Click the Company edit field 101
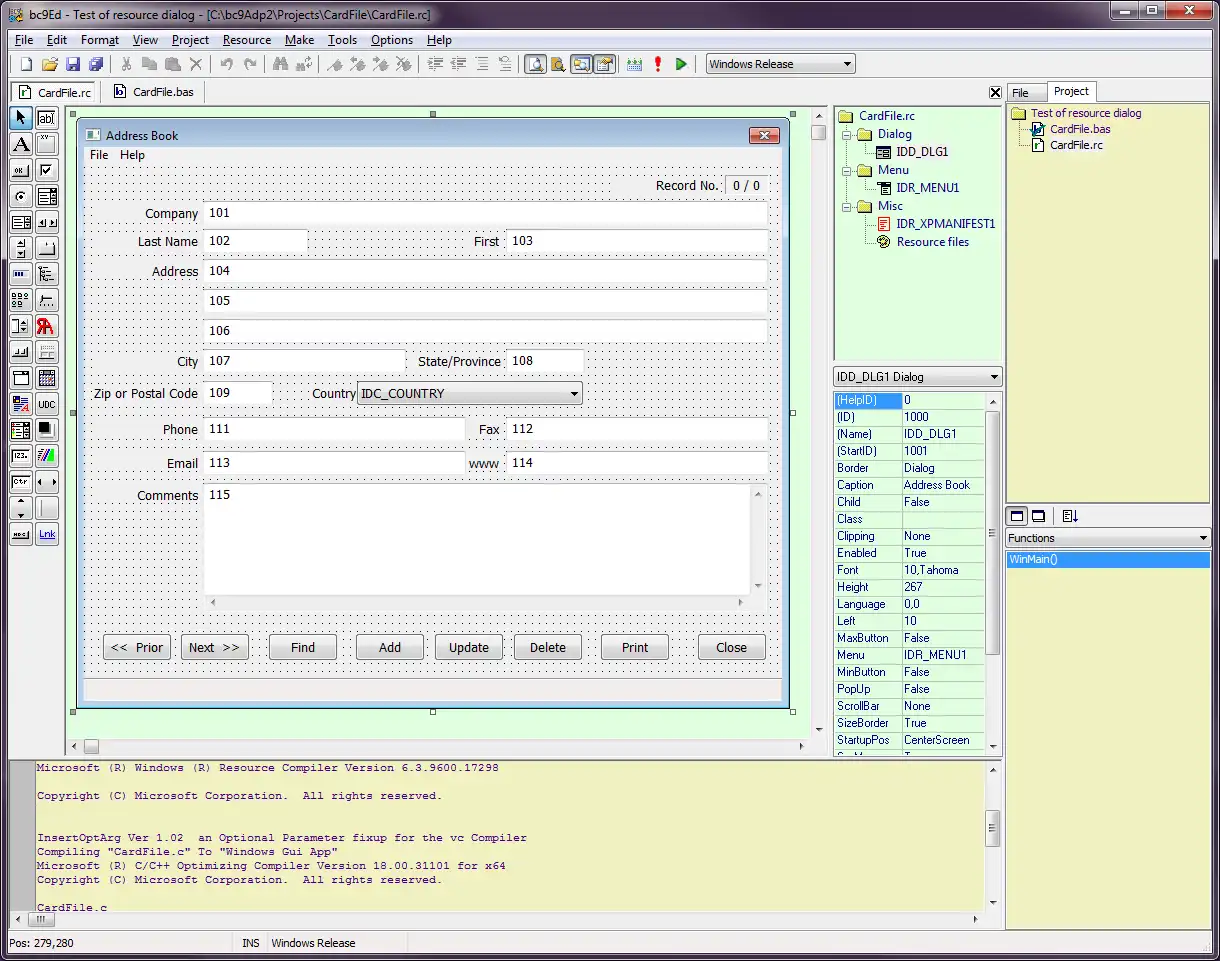 click(486, 213)
